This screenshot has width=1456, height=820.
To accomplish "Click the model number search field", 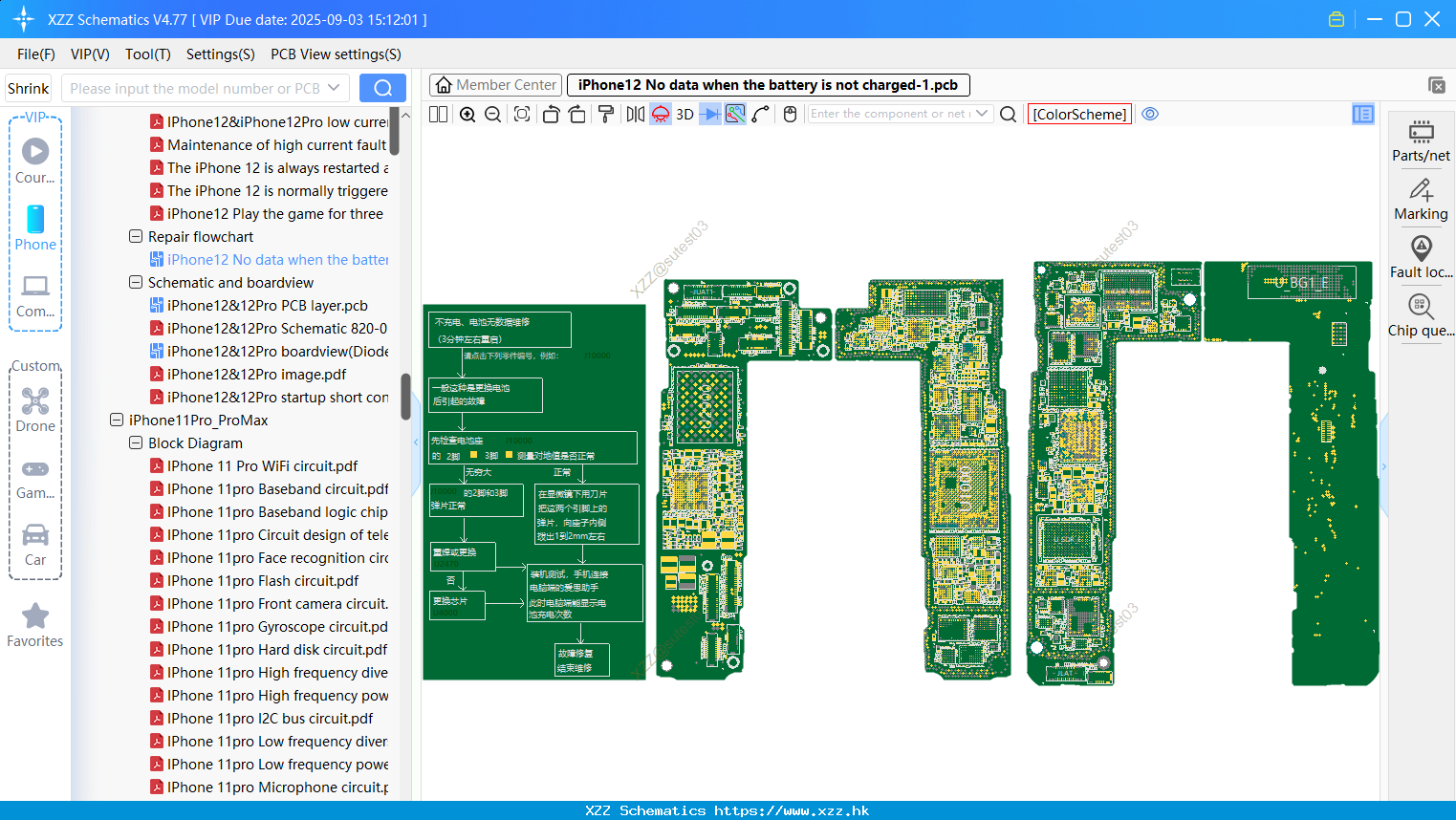I will 195,88.
